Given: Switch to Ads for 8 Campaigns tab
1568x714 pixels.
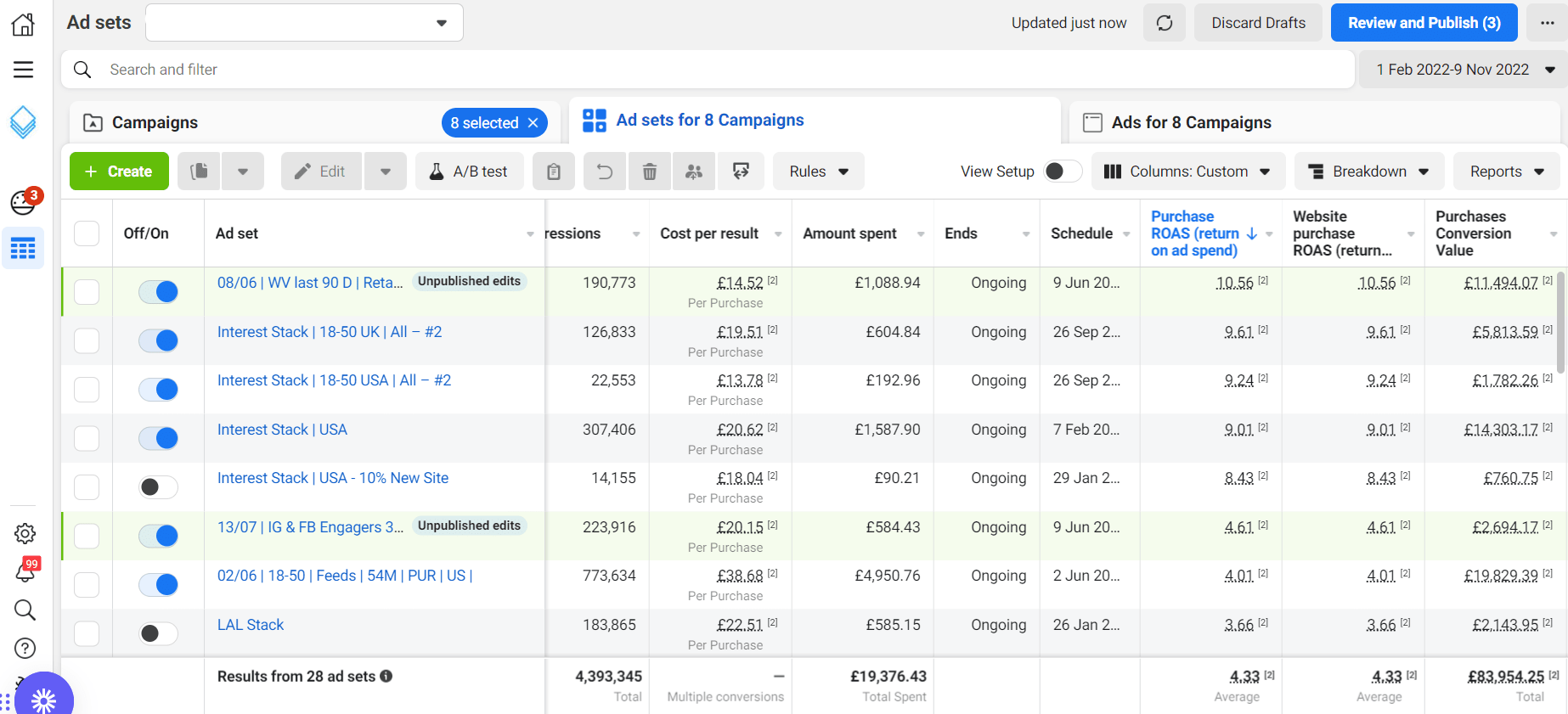Looking at the screenshot, I should (1190, 122).
